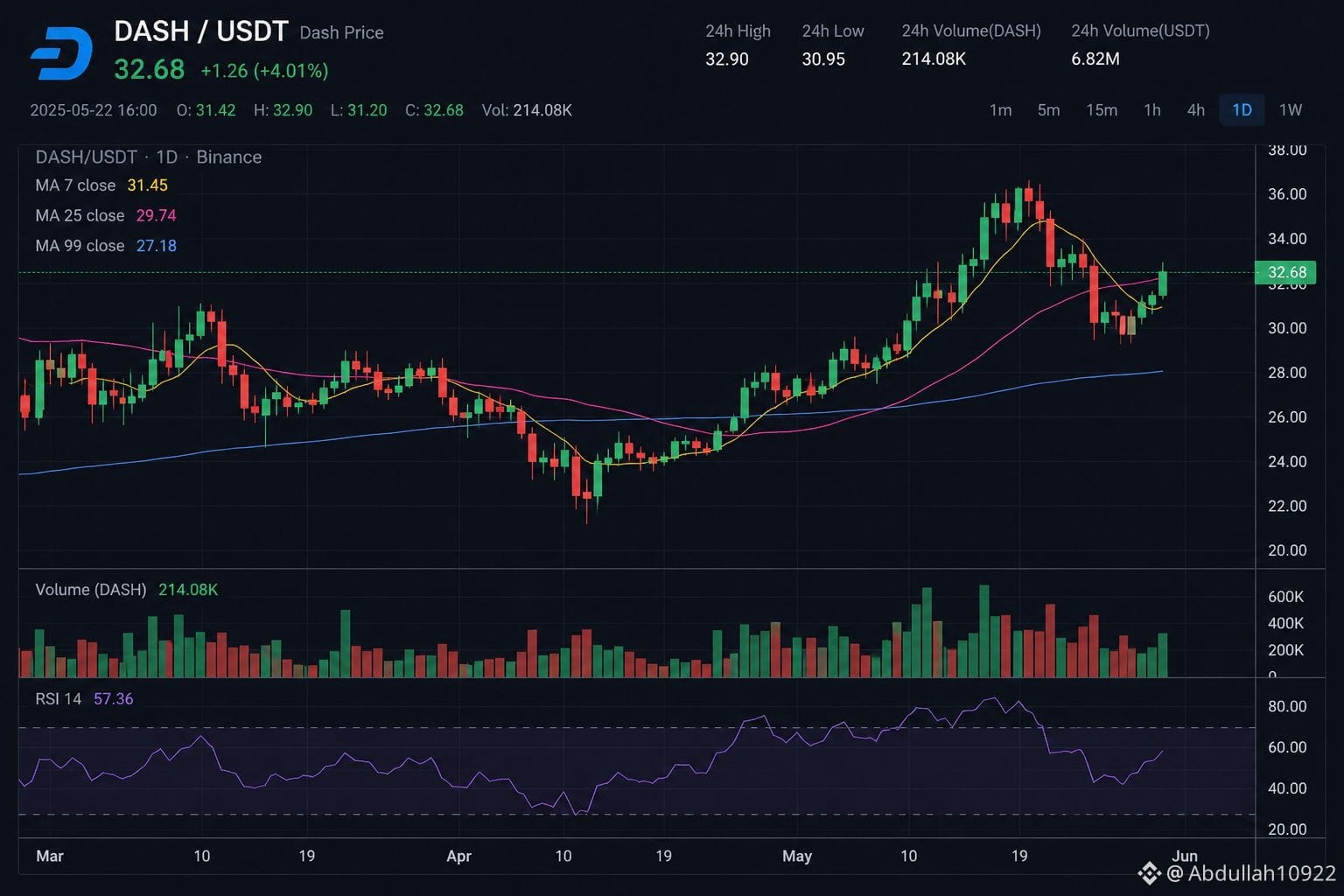Click the DASH / USDT pair title
1344x896 pixels.
(x=201, y=31)
